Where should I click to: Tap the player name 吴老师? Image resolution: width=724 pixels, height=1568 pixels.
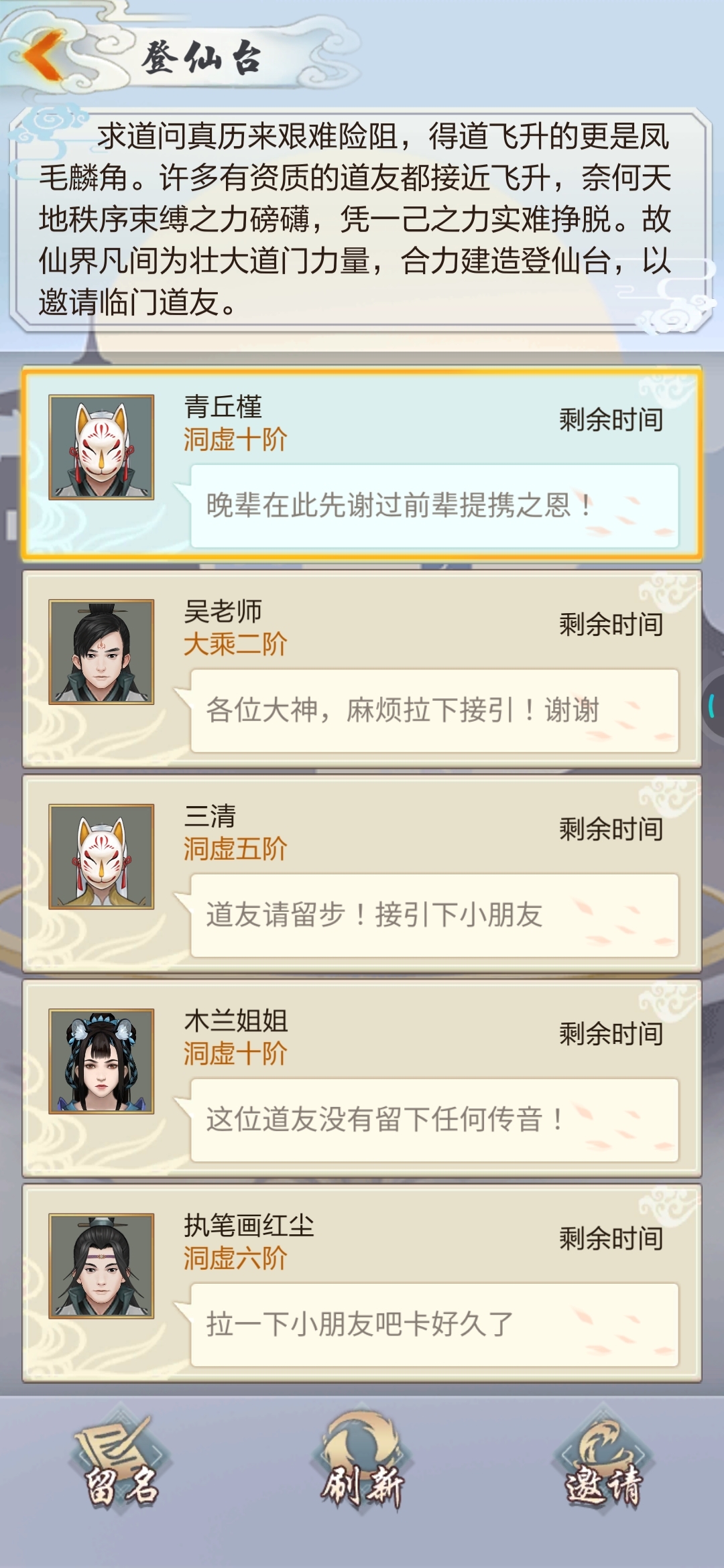click(x=223, y=611)
